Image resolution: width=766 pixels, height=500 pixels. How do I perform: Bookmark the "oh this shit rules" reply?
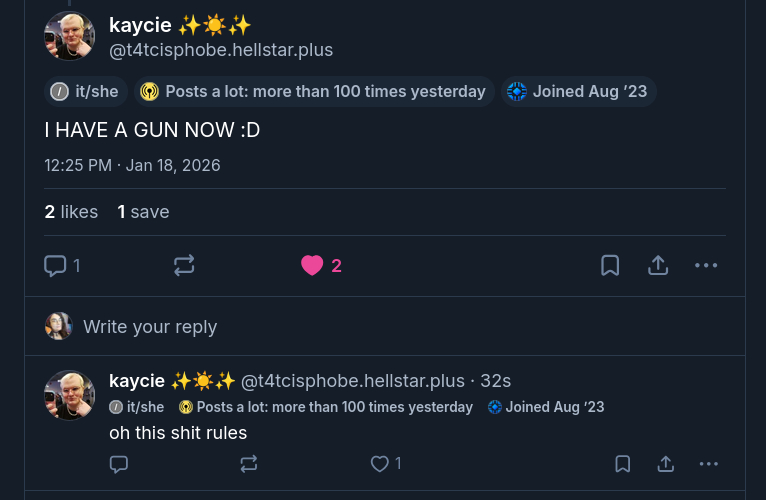point(622,464)
